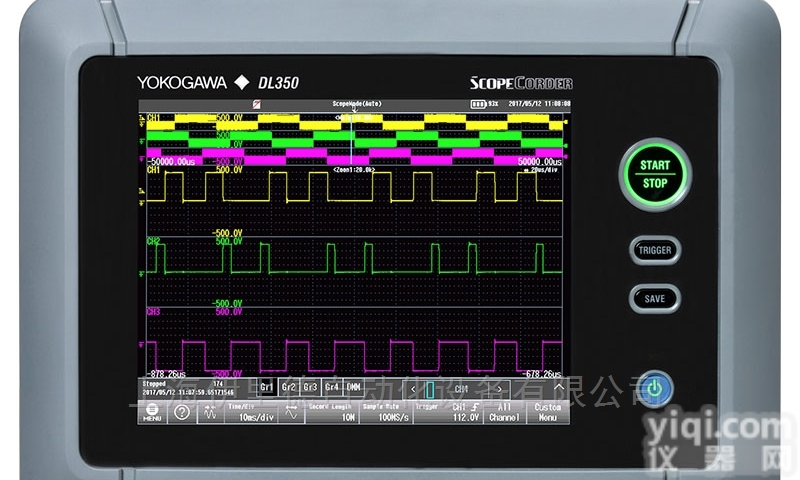Tap the -50000.00us time label
The width and height of the screenshot is (800, 480).
pyautogui.click(x=171, y=162)
